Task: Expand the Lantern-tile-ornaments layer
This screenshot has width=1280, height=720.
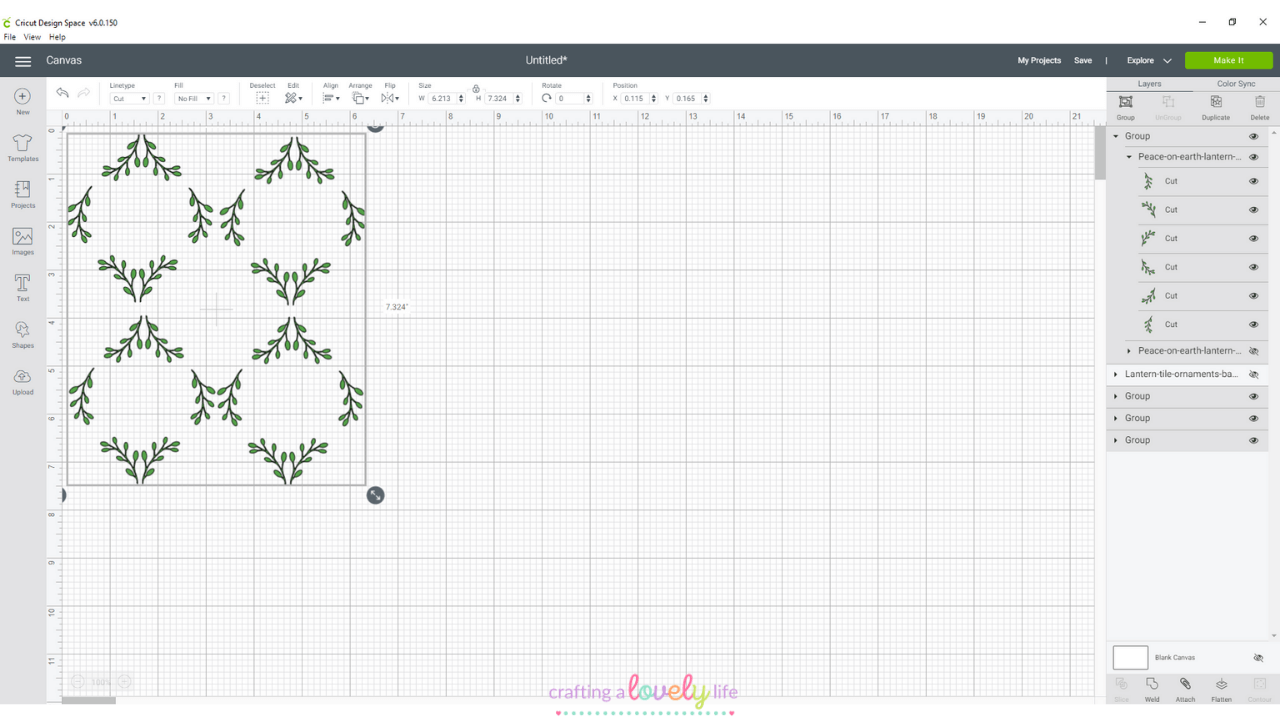Action: [x=1116, y=374]
